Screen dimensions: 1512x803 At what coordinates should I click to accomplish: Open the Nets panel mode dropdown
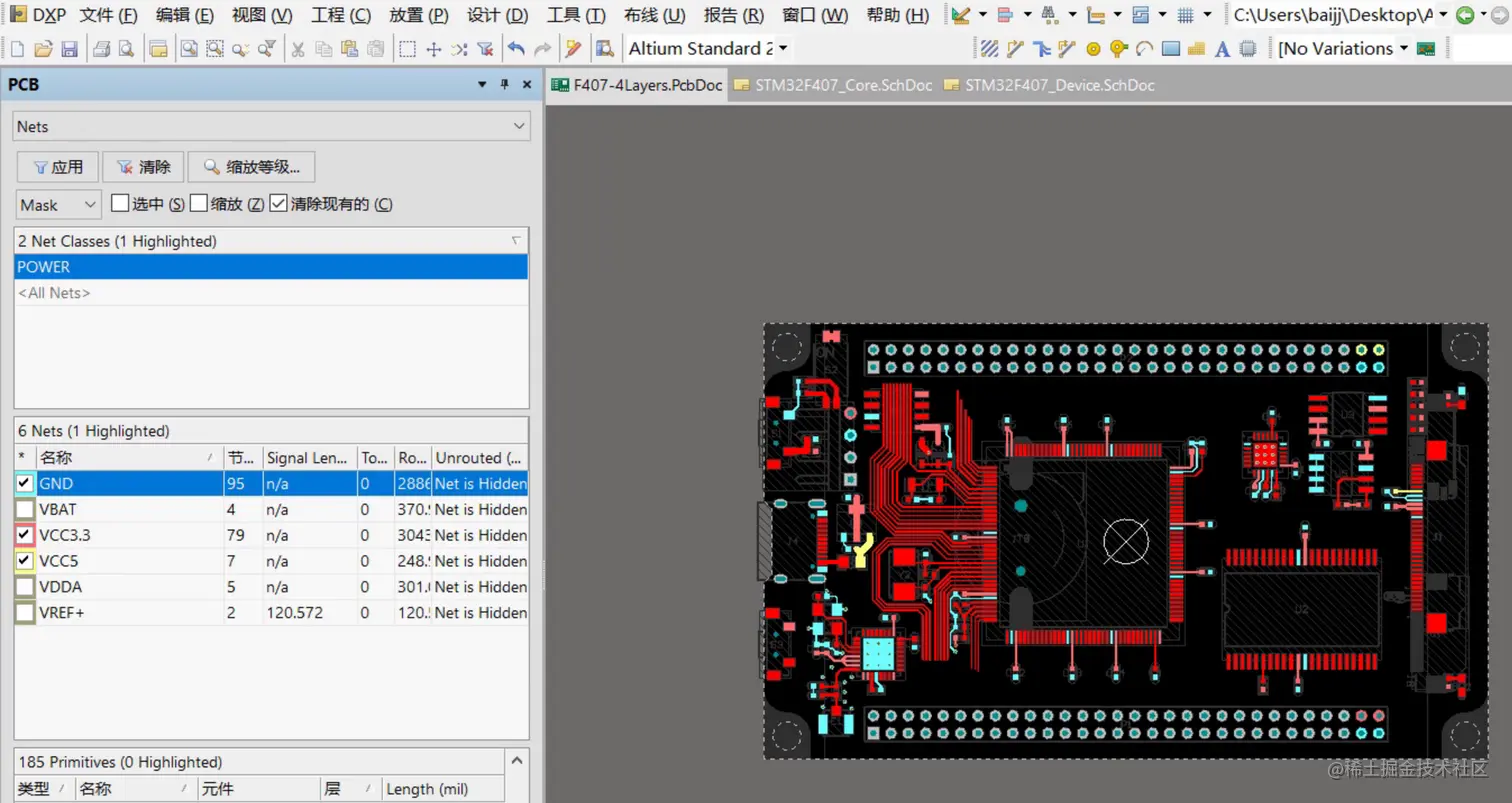pyautogui.click(x=271, y=126)
